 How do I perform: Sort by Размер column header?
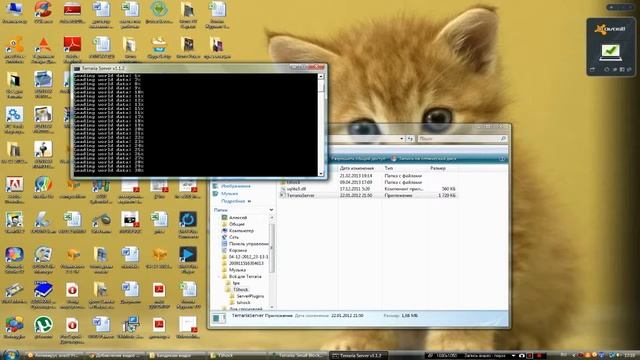[x=438, y=168]
